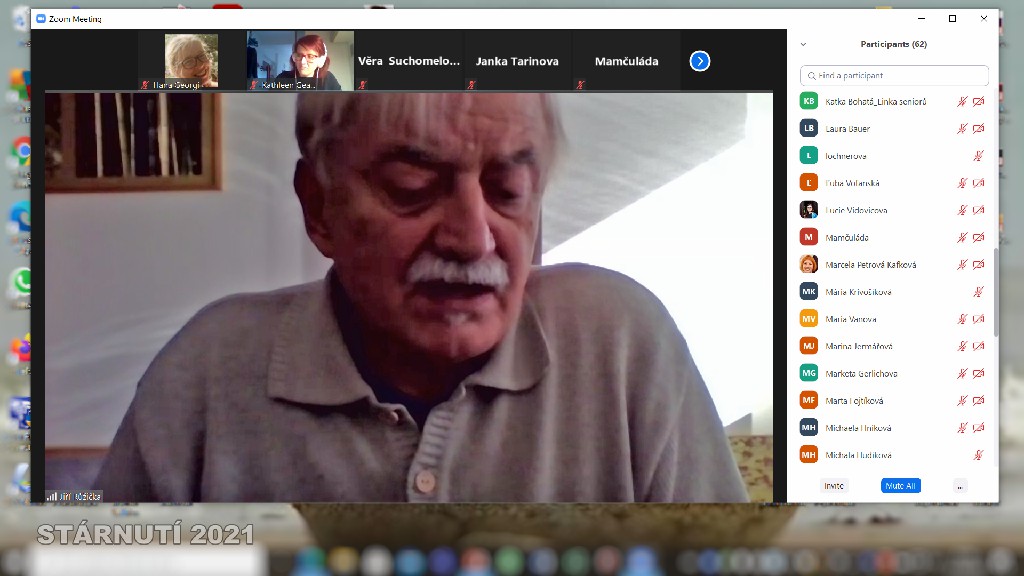Click the Find a participant search field
Screen dimensions: 1024x576
tap(895, 75)
